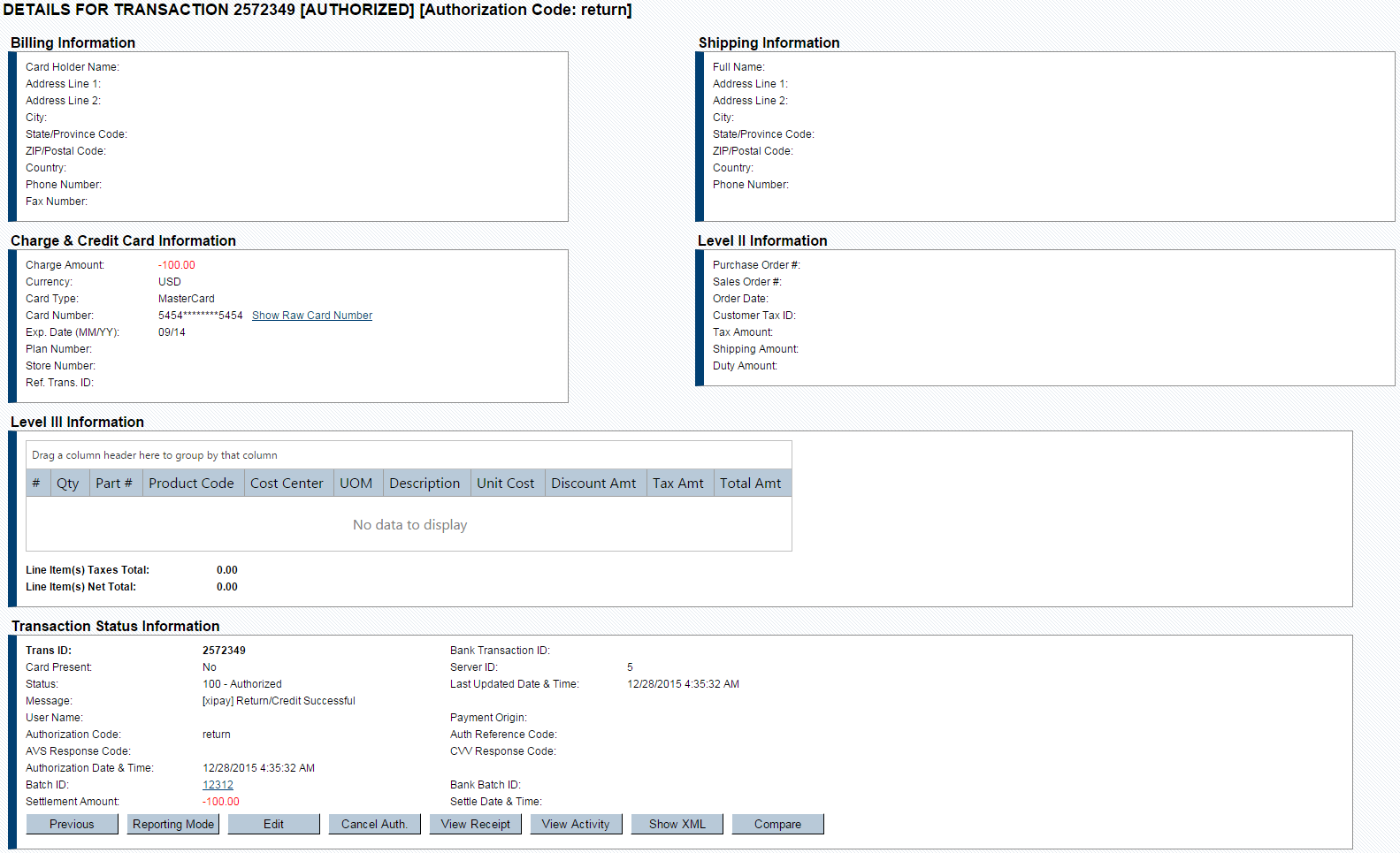This screenshot has height=853, width=1400.
Task: Click Total Amt column header
Action: click(x=751, y=483)
